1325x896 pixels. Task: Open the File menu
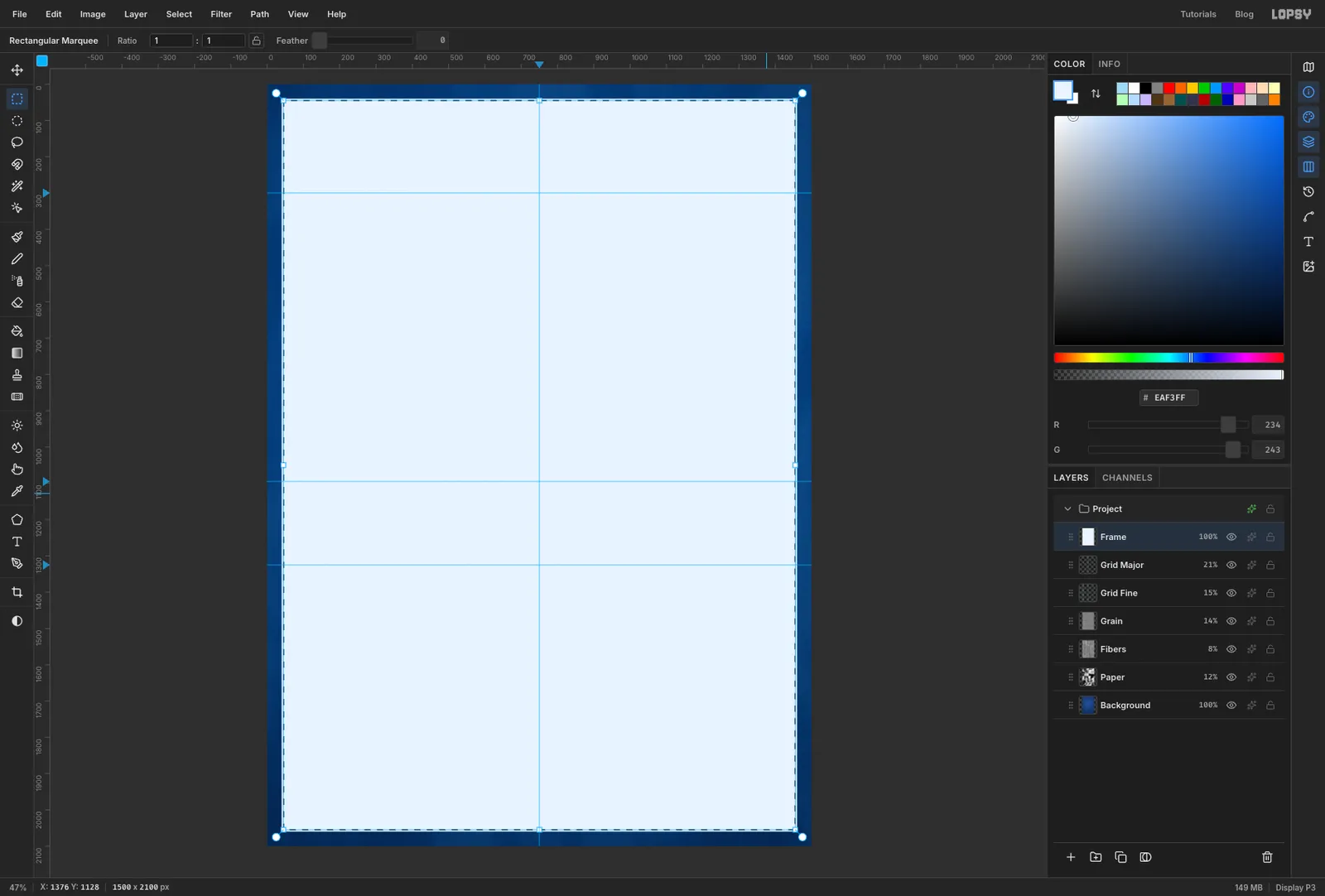pos(20,14)
